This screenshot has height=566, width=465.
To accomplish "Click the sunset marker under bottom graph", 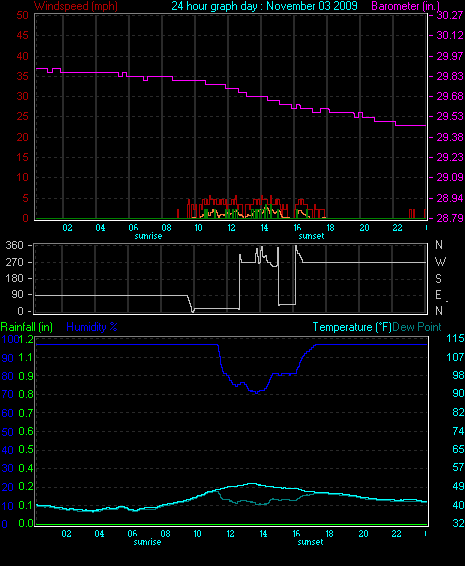I will point(310,542).
